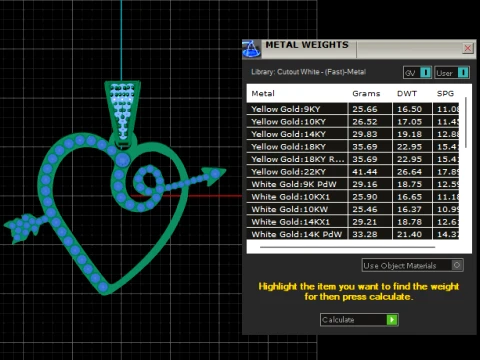The image size is (480, 360).
Task: Click the green arrow on Calculate
Action: coord(392,320)
